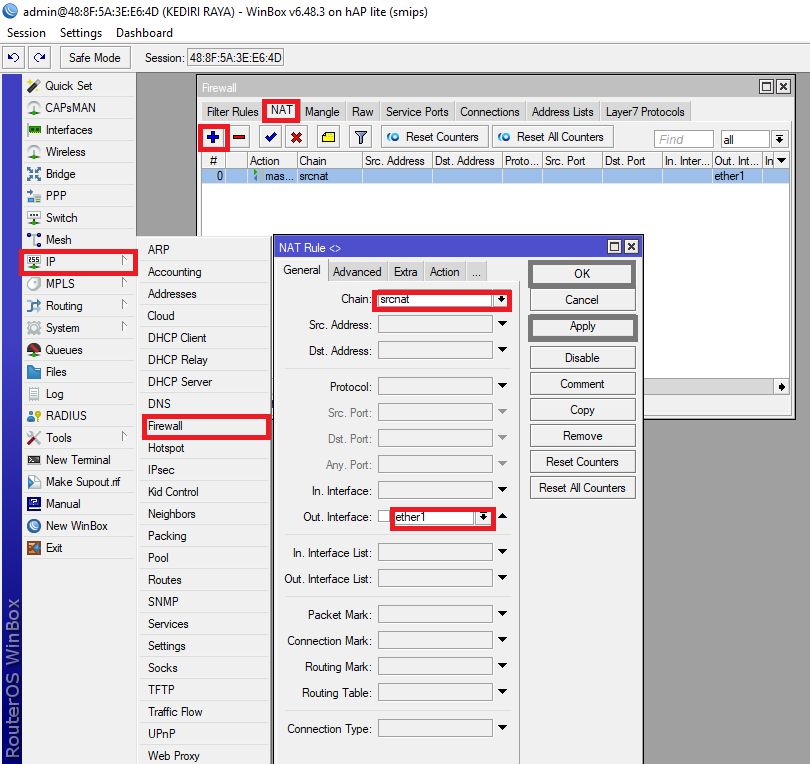The image size is (810, 764).
Task: Click the red minus Remove rule icon
Action: tap(239, 137)
